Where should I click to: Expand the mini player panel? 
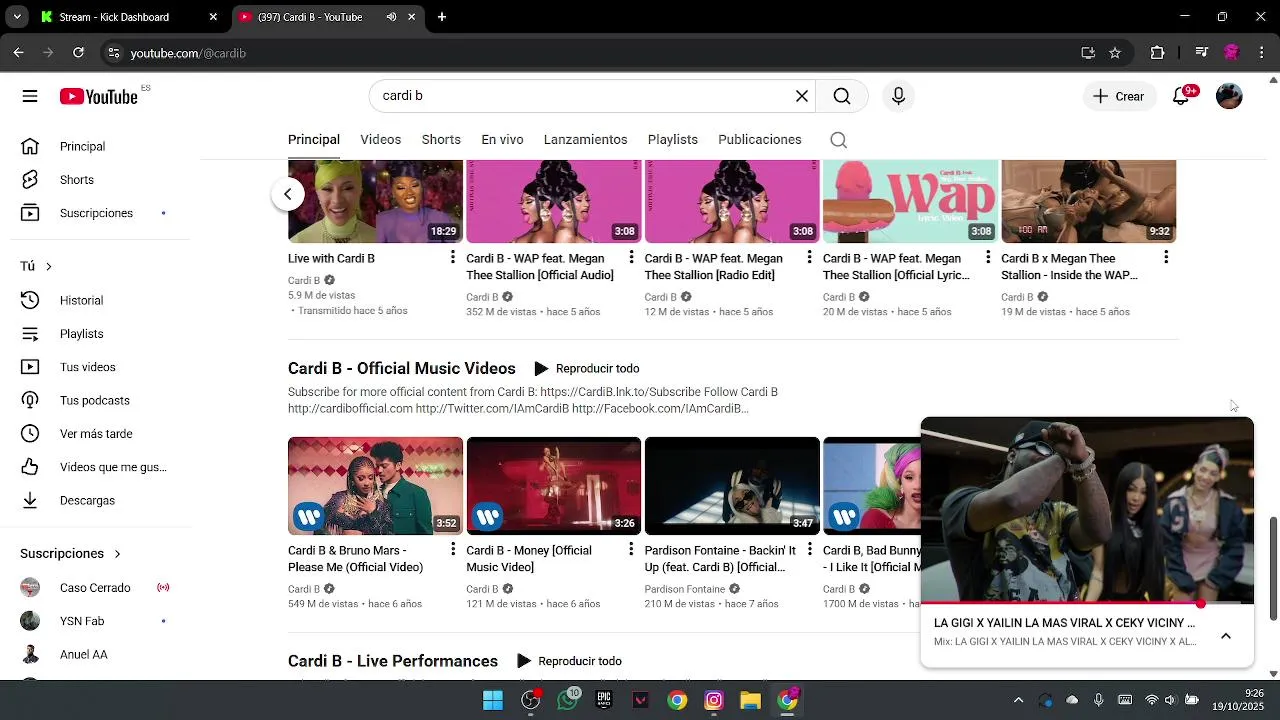coord(1226,636)
